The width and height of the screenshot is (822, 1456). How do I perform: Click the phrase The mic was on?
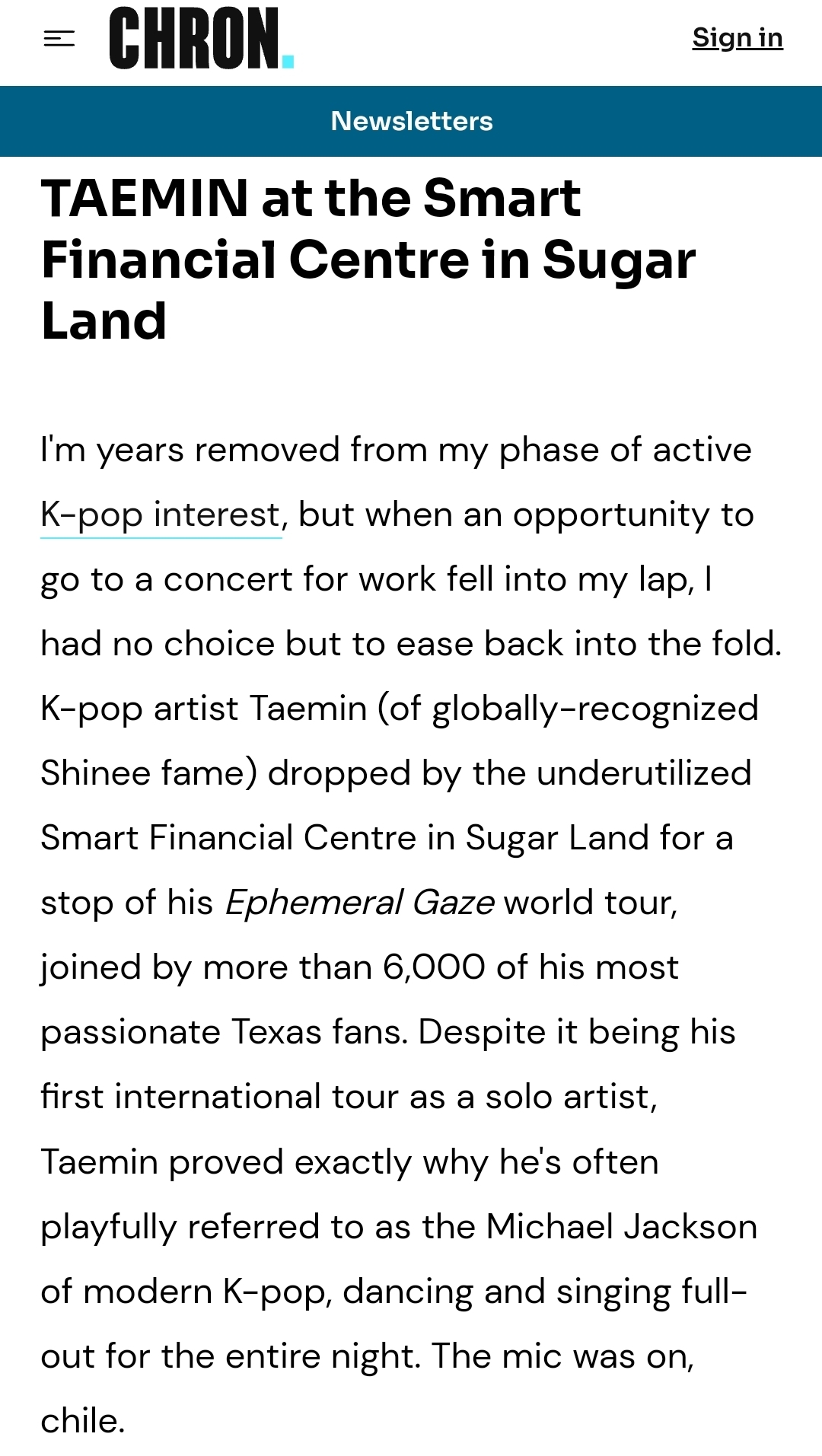562,1356
